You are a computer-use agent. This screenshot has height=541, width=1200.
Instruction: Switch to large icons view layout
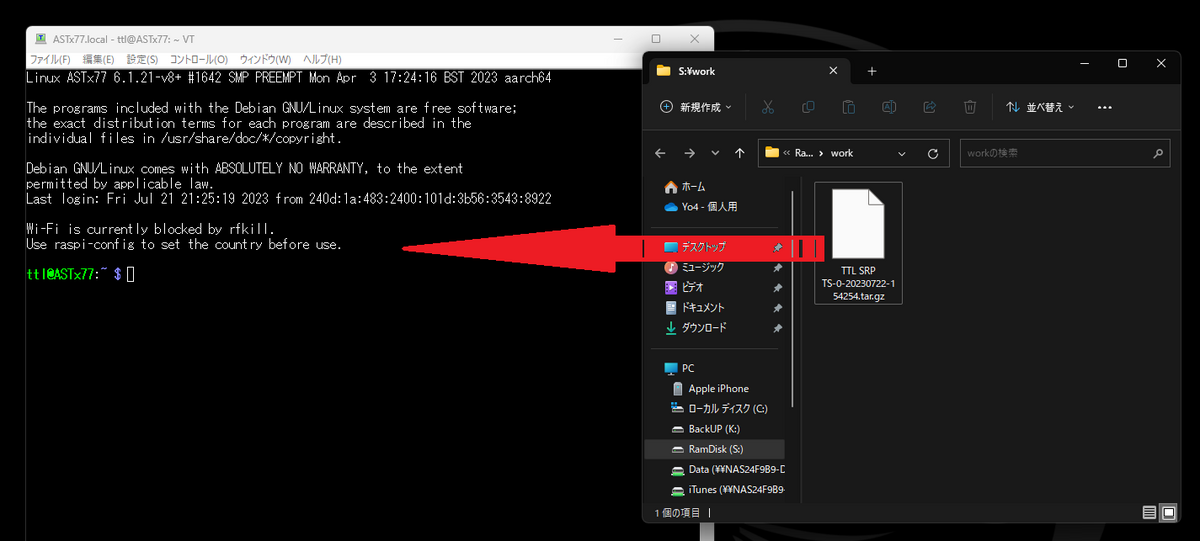point(1169,513)
